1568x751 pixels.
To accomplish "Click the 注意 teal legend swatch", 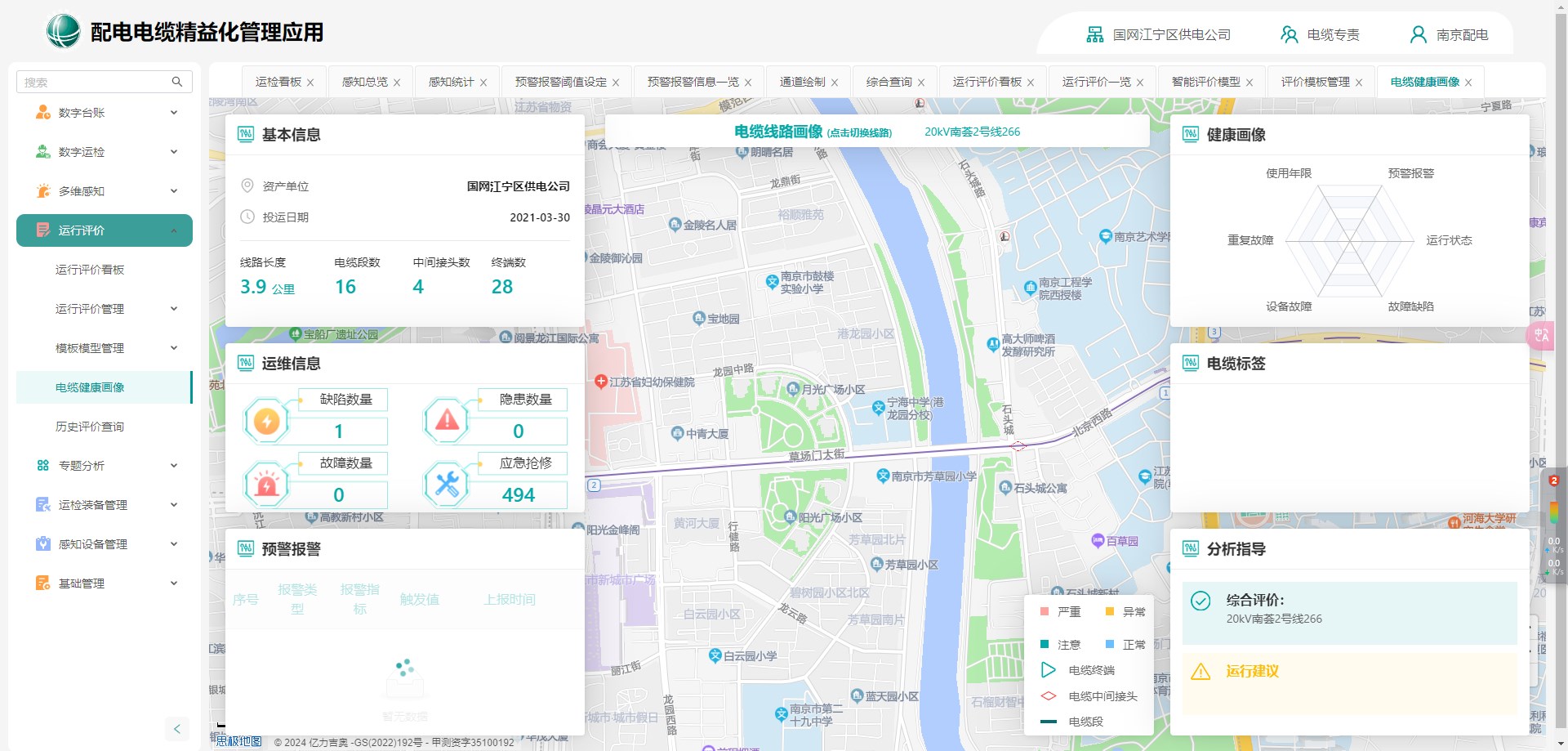I will [1045, 644].
